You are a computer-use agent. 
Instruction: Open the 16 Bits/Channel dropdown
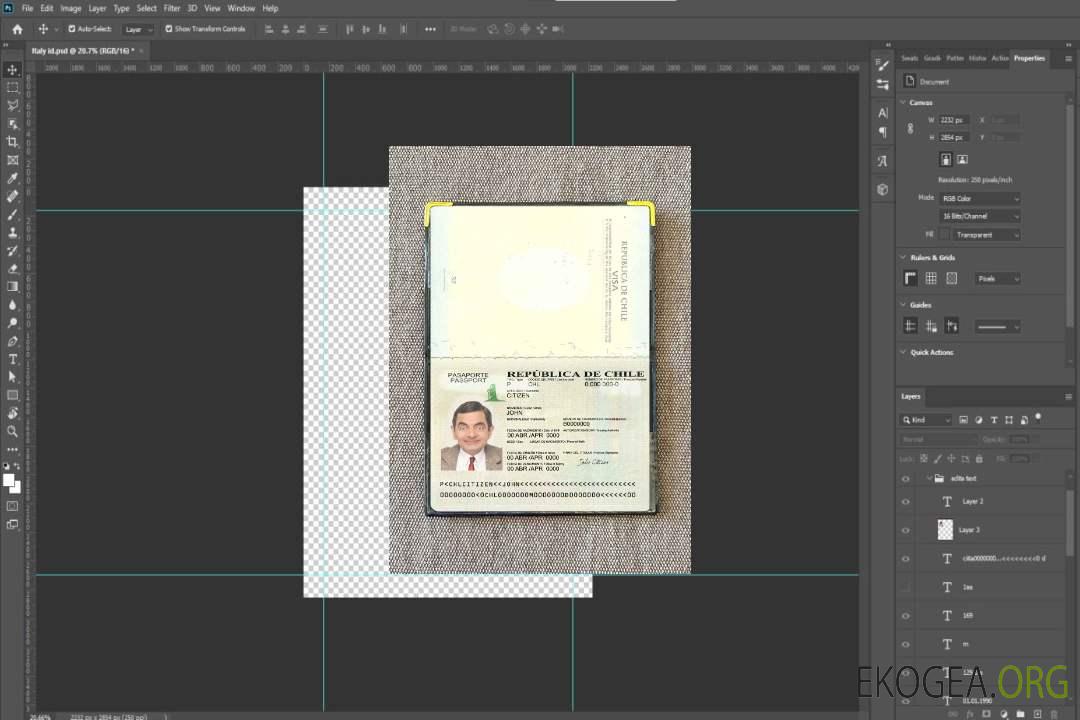coord(980,216)
